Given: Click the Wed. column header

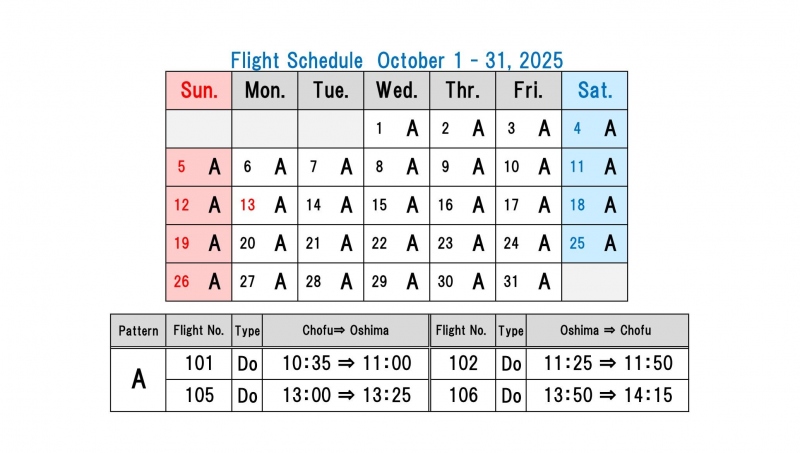Looking at the screenshot, I should pos(397,91).
